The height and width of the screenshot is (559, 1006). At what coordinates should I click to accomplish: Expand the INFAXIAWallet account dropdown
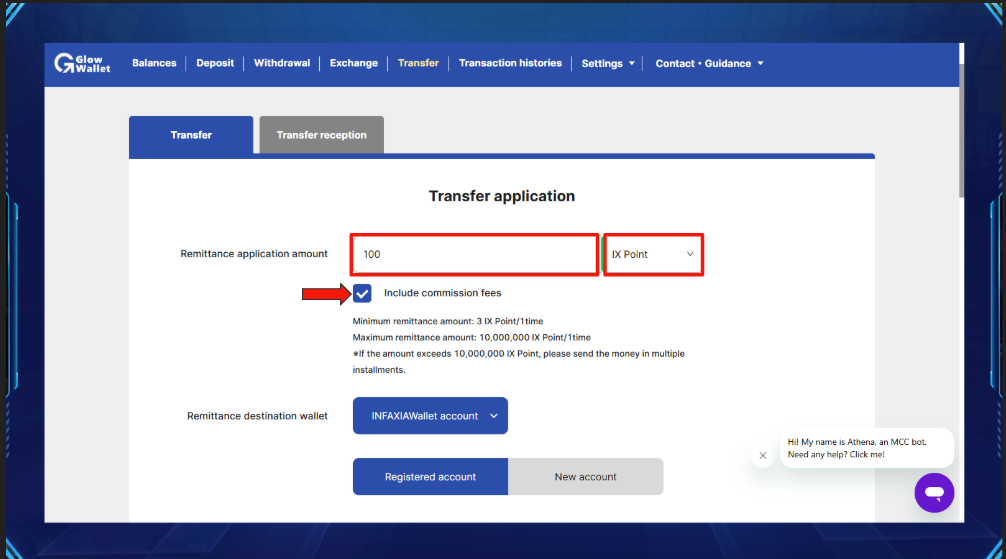(x=430, y=416)
